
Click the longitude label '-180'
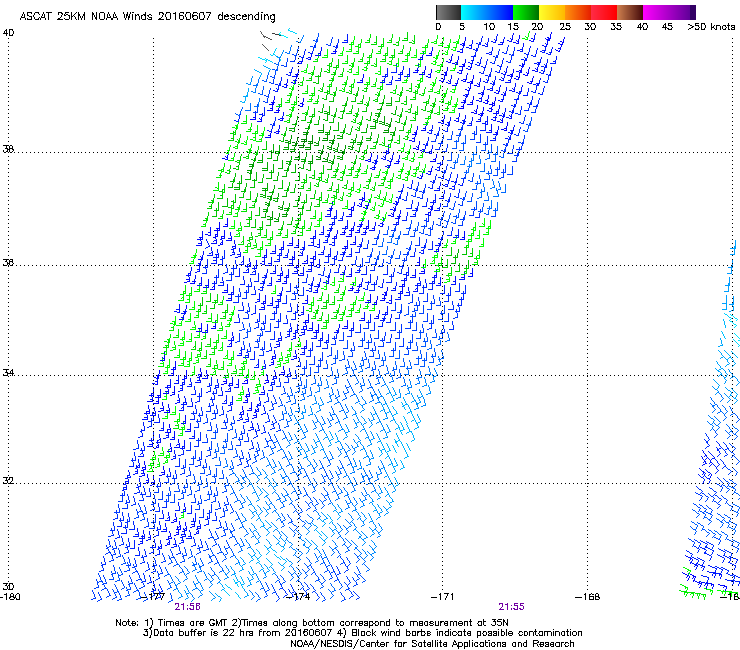[10, 597]
